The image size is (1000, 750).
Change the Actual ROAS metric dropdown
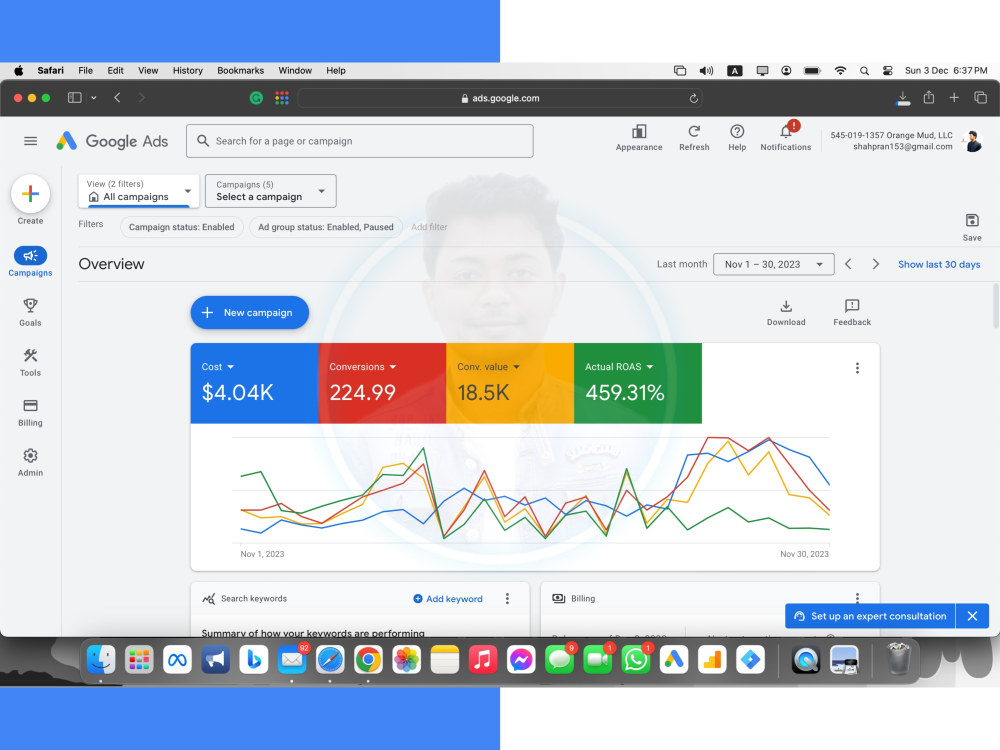click(619, 367)
